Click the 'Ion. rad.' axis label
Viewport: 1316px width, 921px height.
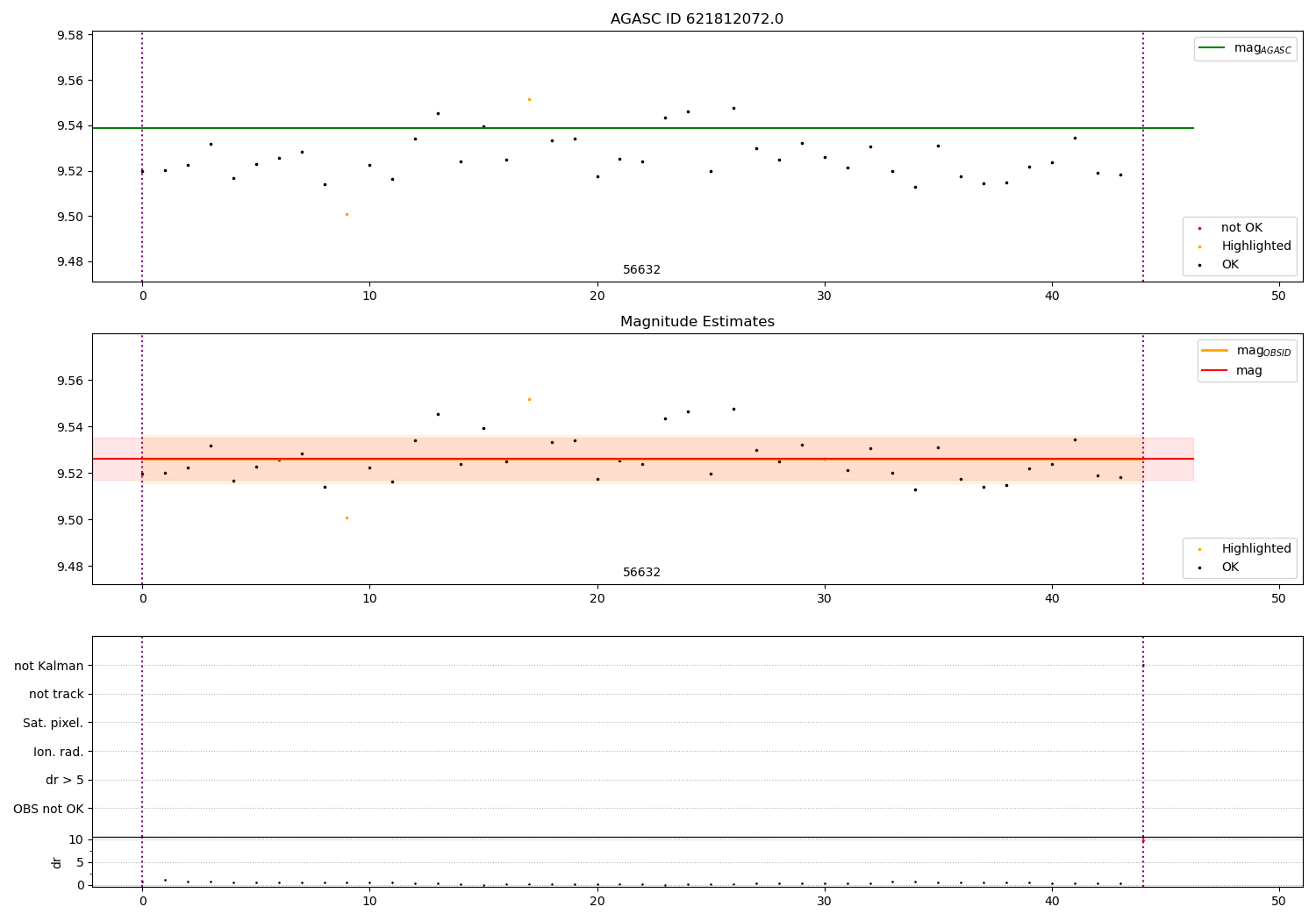[x=59, y=752]
